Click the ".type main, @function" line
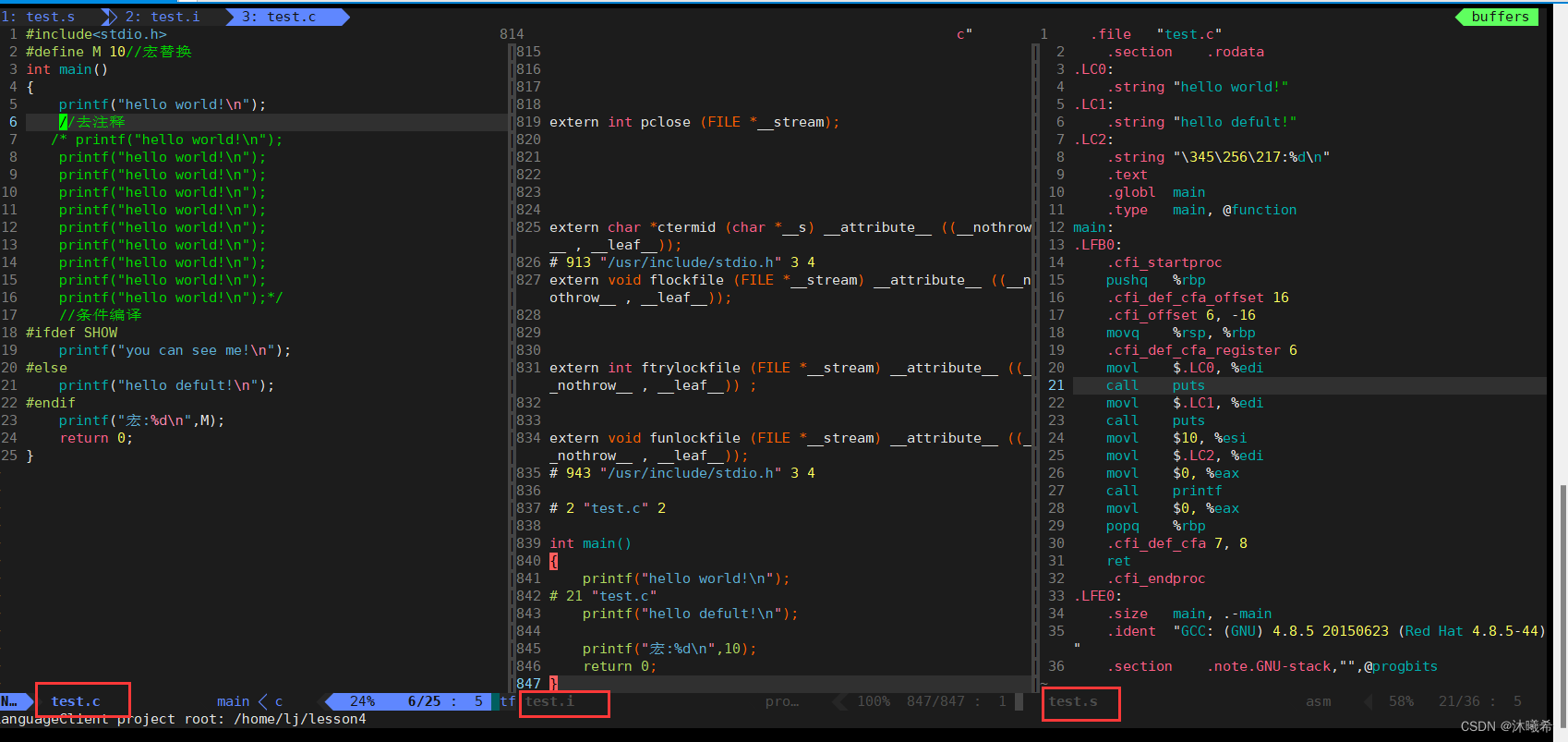This screenshot has width=1568, height=742. click(1201, 210)
